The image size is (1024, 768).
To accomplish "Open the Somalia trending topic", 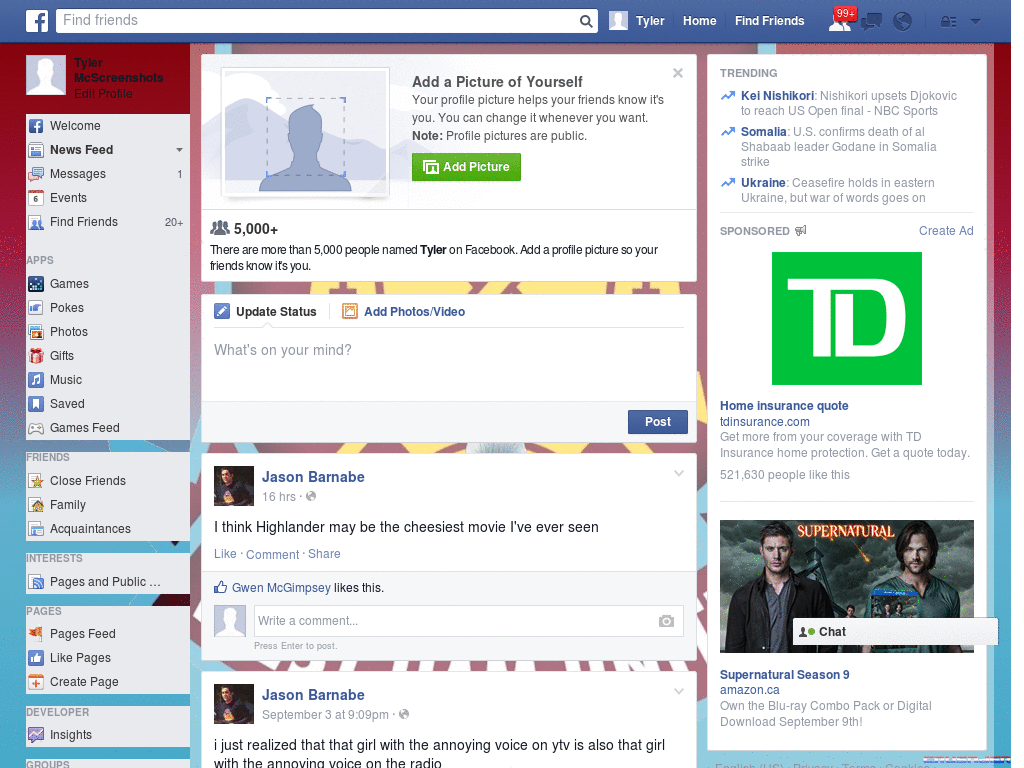I will (763, 132).
